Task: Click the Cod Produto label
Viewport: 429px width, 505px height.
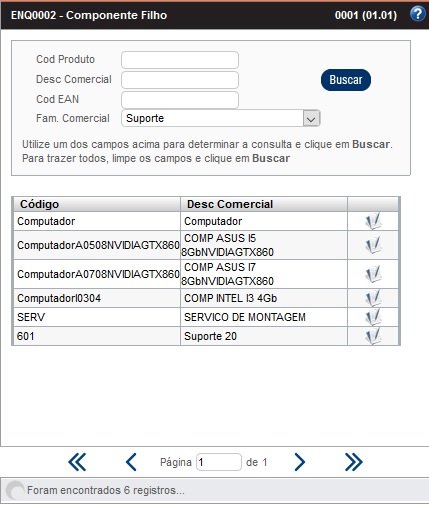Action: click(x=65, y=59)
